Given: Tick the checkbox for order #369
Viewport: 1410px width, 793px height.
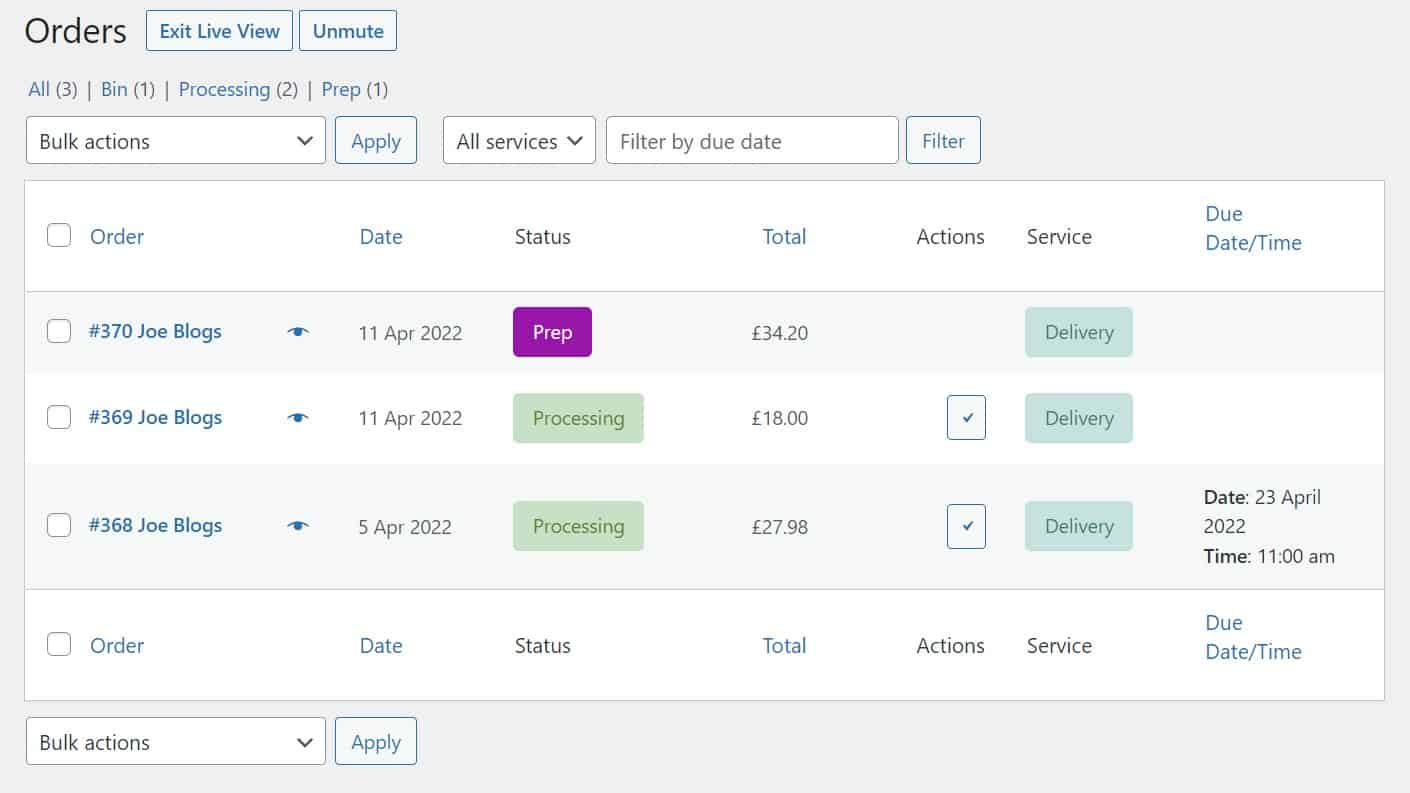Looking at the screenshot, I should (x=59, y=417).
